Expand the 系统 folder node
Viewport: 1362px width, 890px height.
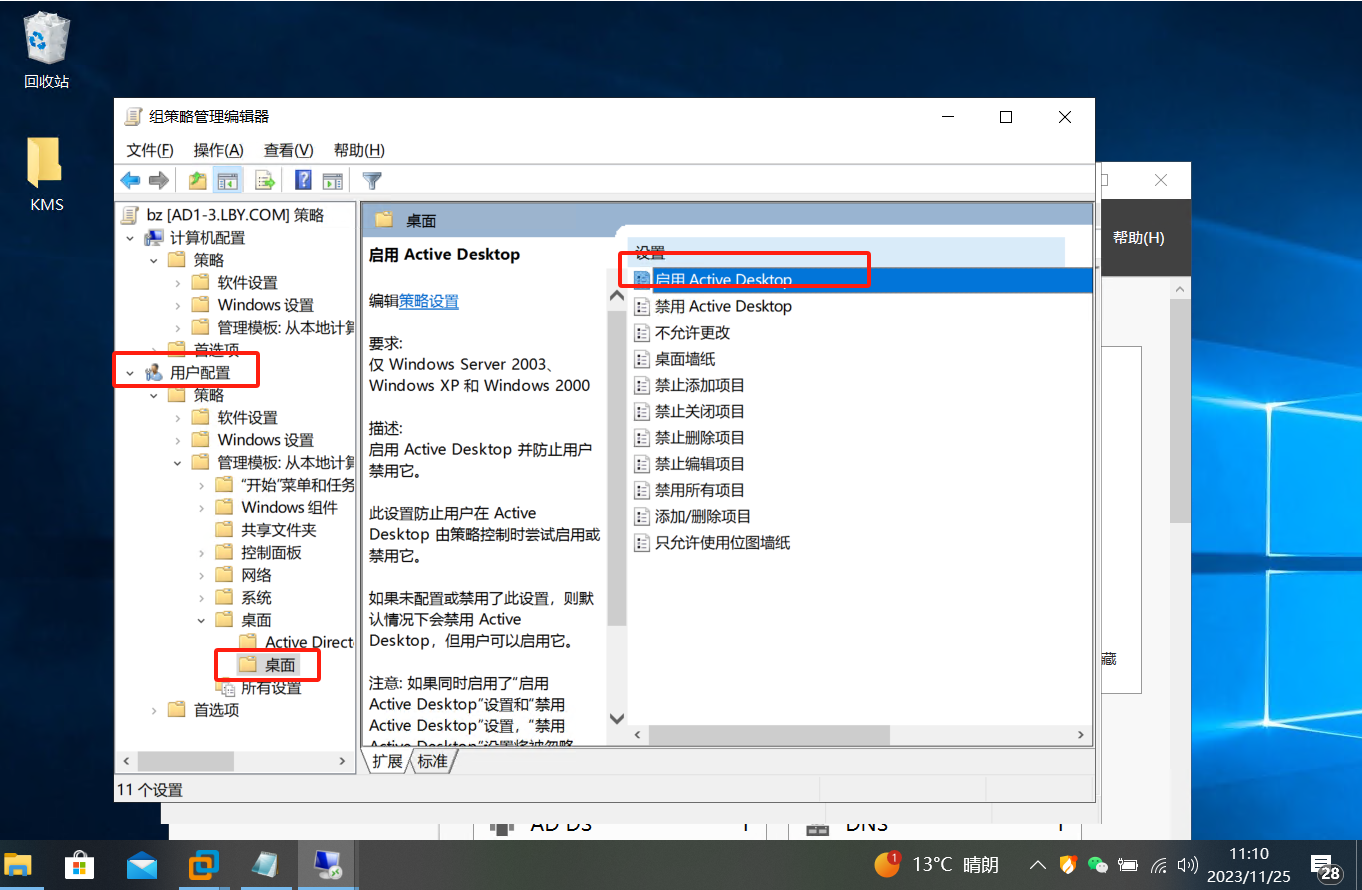(x=202, y=598)
